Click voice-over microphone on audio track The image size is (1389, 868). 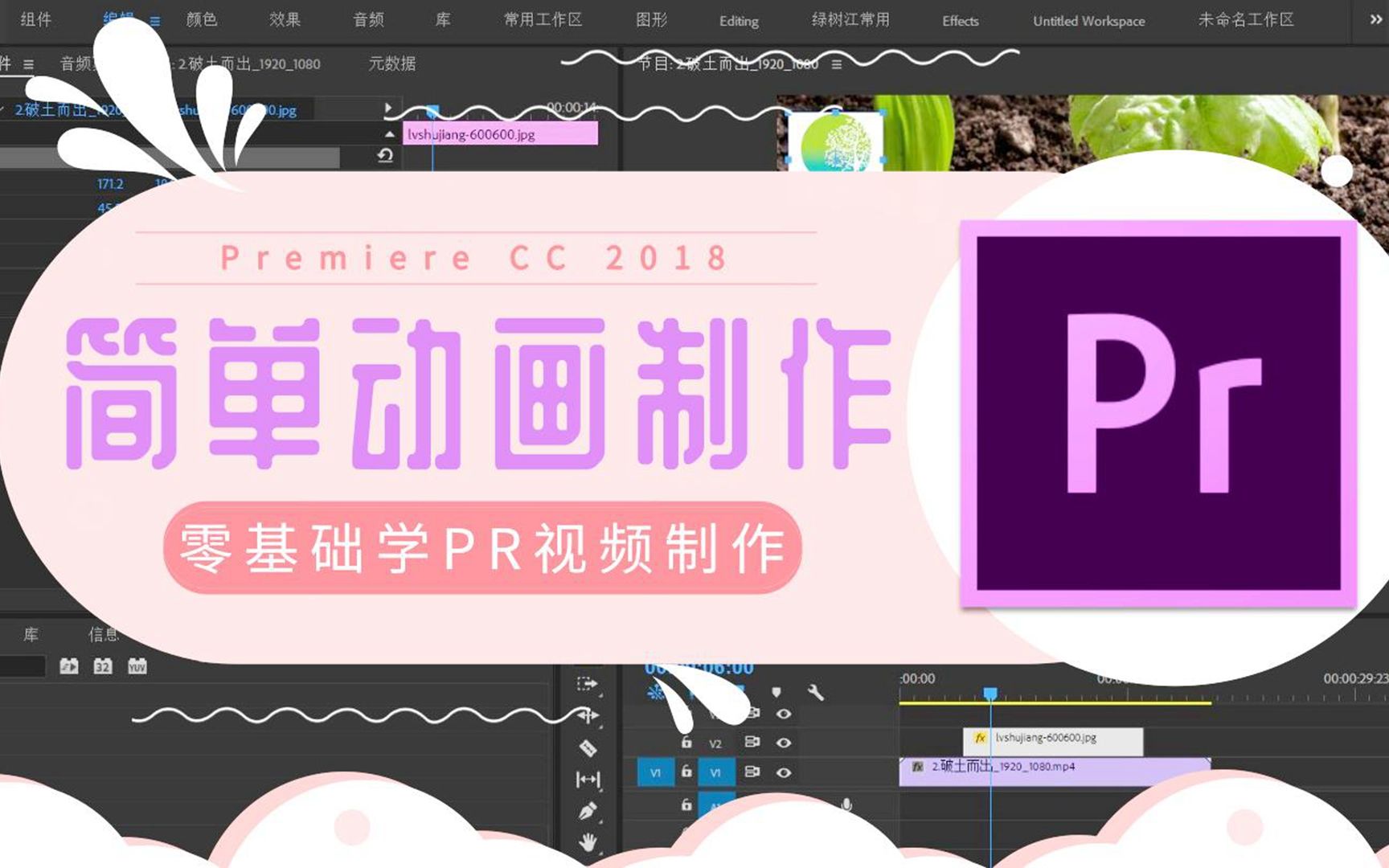[x=846, y=804]
